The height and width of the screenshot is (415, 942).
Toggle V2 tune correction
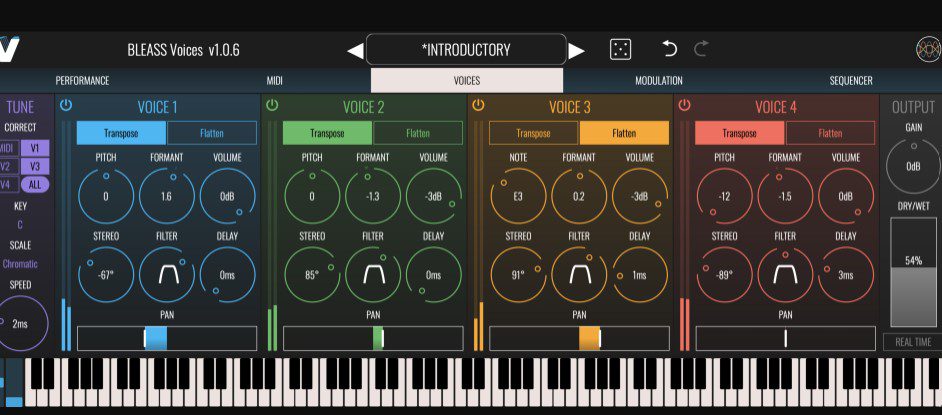point(8,166)
